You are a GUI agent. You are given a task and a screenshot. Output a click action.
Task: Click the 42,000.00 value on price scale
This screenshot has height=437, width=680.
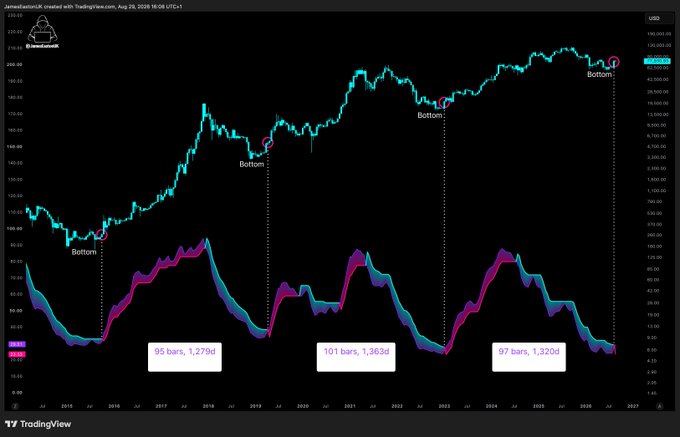click(x=660, y=80)
